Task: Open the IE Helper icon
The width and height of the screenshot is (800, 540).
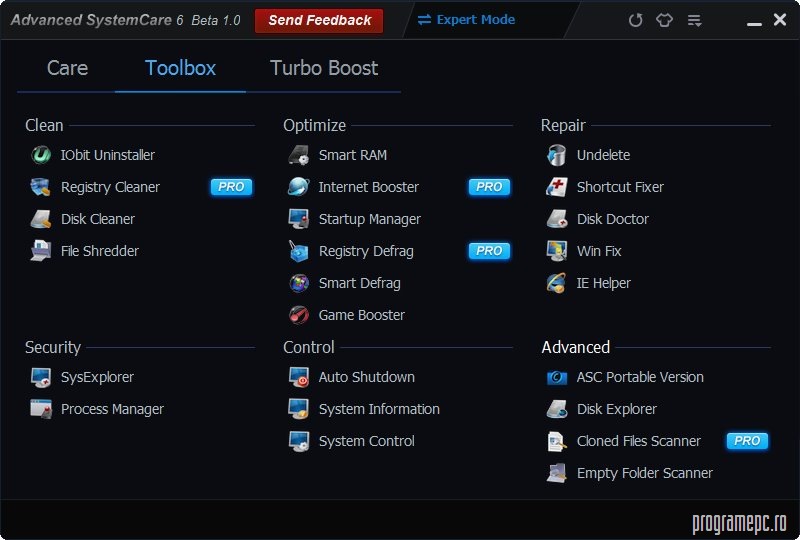Action: click(x=557, y=283)
